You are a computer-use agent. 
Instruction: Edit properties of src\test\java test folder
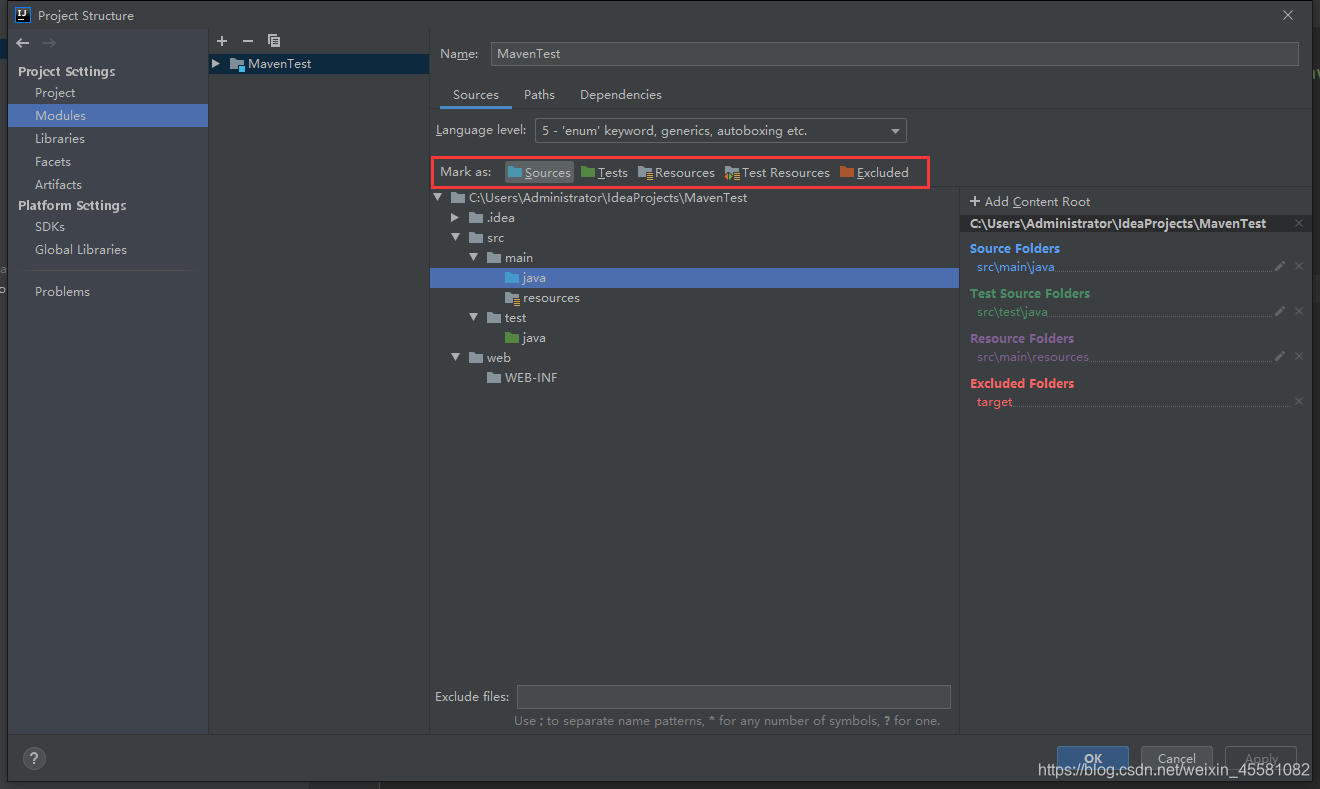[x=1280, y=311]
